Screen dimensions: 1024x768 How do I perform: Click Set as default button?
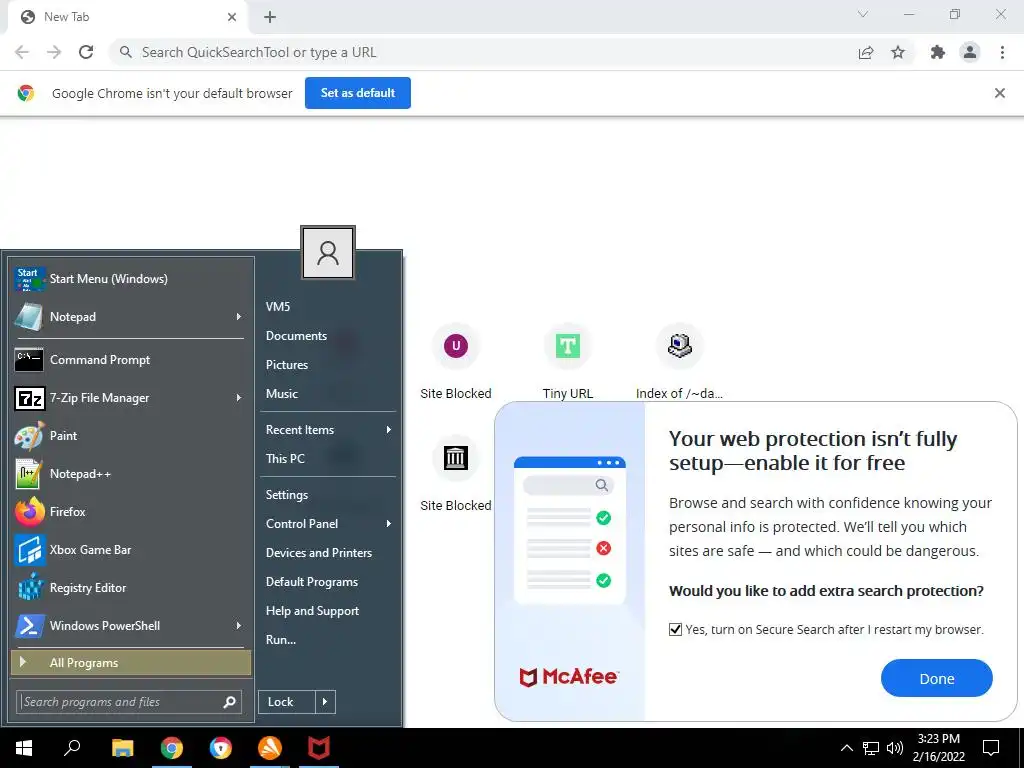tap(358, 93)
